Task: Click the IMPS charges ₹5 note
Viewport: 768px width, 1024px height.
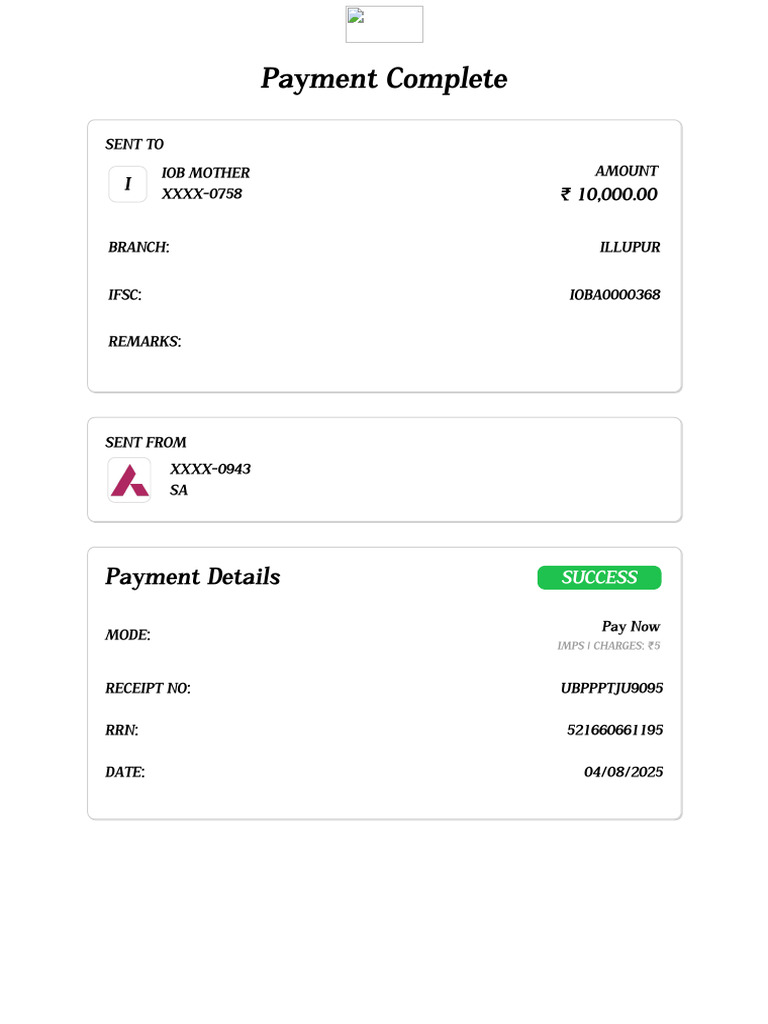Action: click(609, 646)
